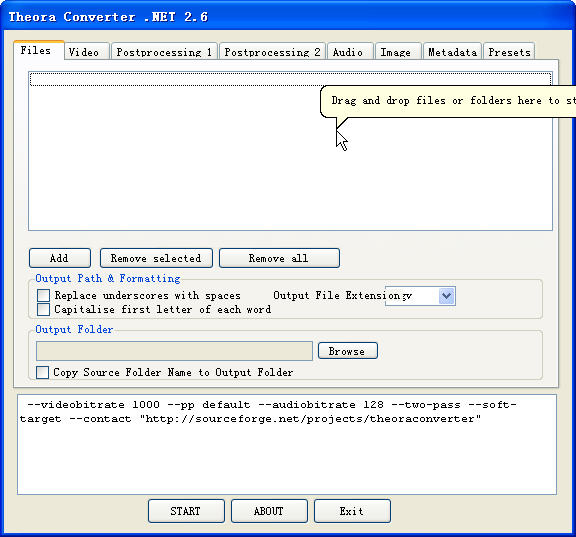Click the Drag and drop files tooltip
This screenshot has width=576, height=537.
click(448, 101)
